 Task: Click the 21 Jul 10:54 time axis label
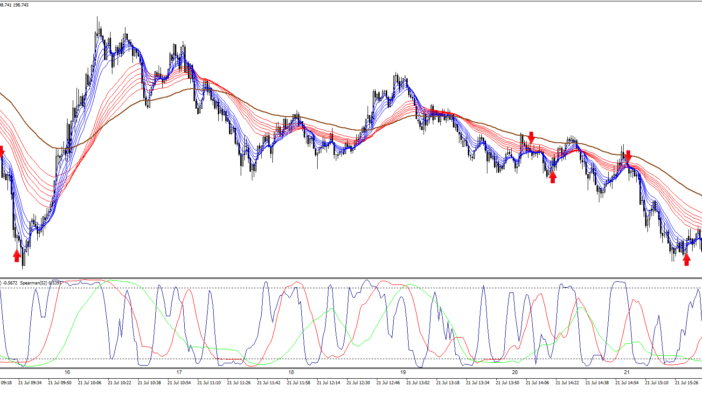coord(179,383)
